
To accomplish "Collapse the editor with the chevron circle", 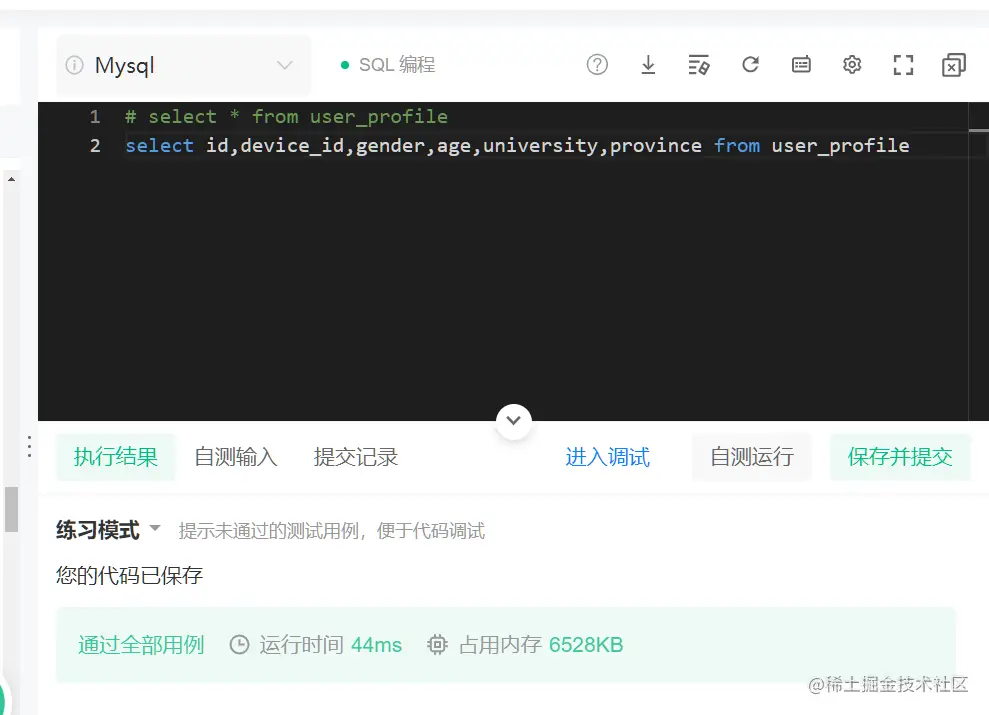I will tap(513, 421).
